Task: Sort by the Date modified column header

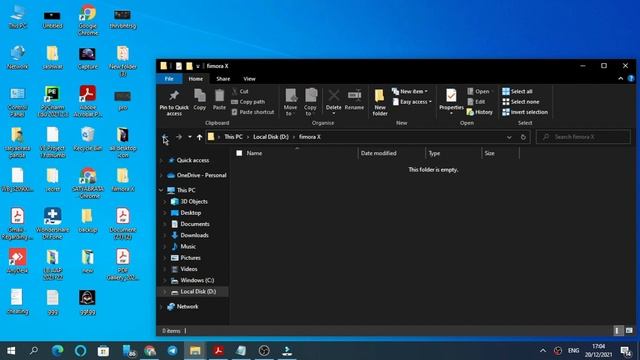Action: tap(378, 153)
